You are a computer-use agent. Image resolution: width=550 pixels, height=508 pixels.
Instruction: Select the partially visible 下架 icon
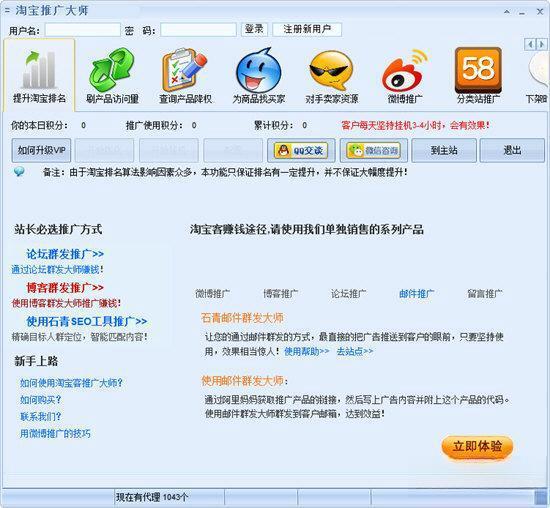tap(537, 77)
